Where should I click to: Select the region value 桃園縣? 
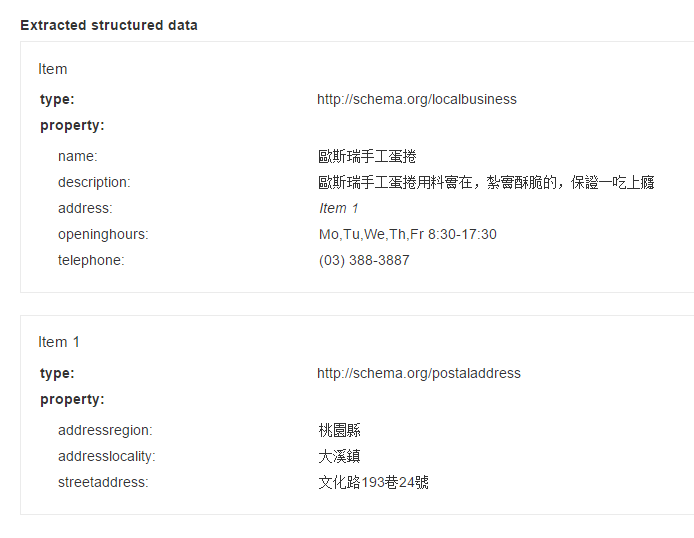tap(339, 430)
